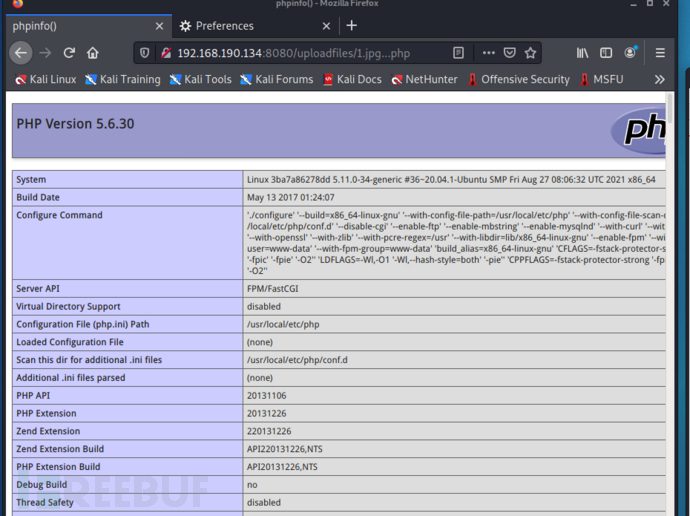The width and height of the screenshot is (690, 516).
Task: Open Kali Training bookmark
Action: 123,80
